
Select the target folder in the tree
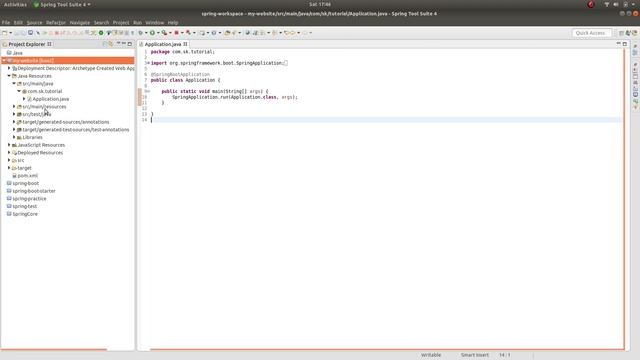(24, 168)
